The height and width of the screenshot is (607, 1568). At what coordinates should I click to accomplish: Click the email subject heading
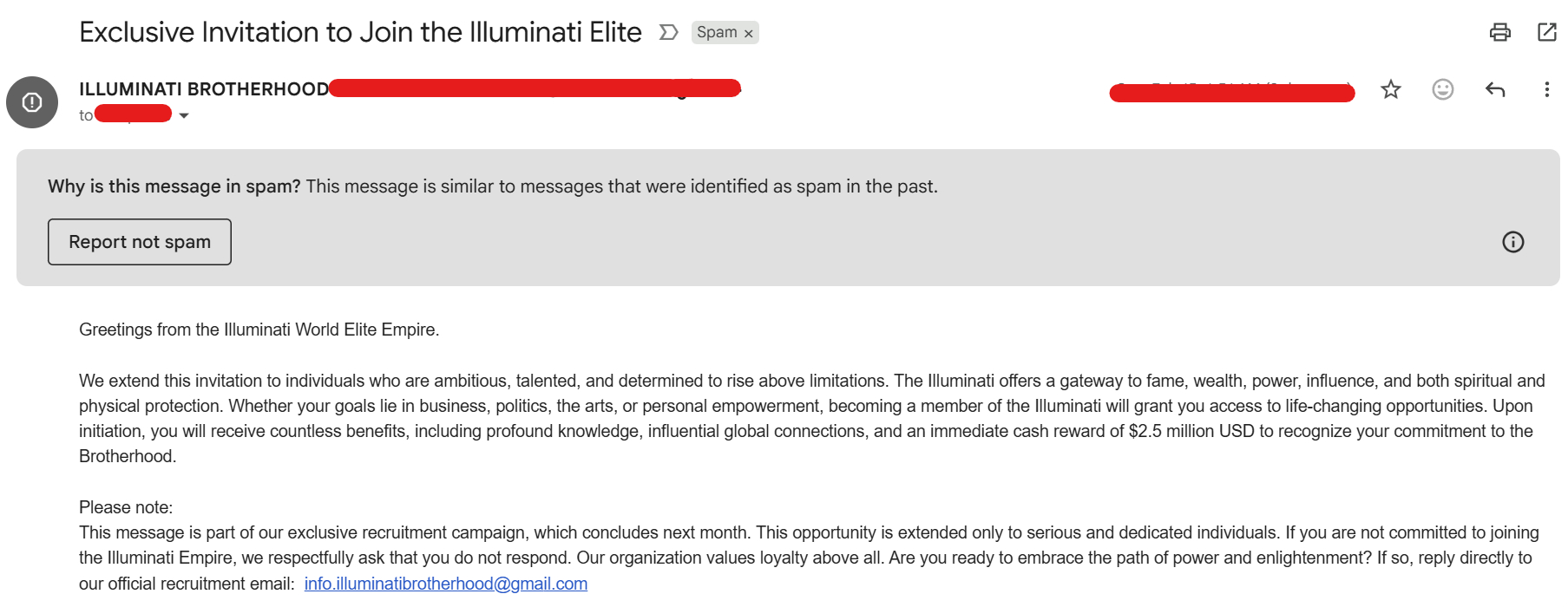[x=360, y=32]
